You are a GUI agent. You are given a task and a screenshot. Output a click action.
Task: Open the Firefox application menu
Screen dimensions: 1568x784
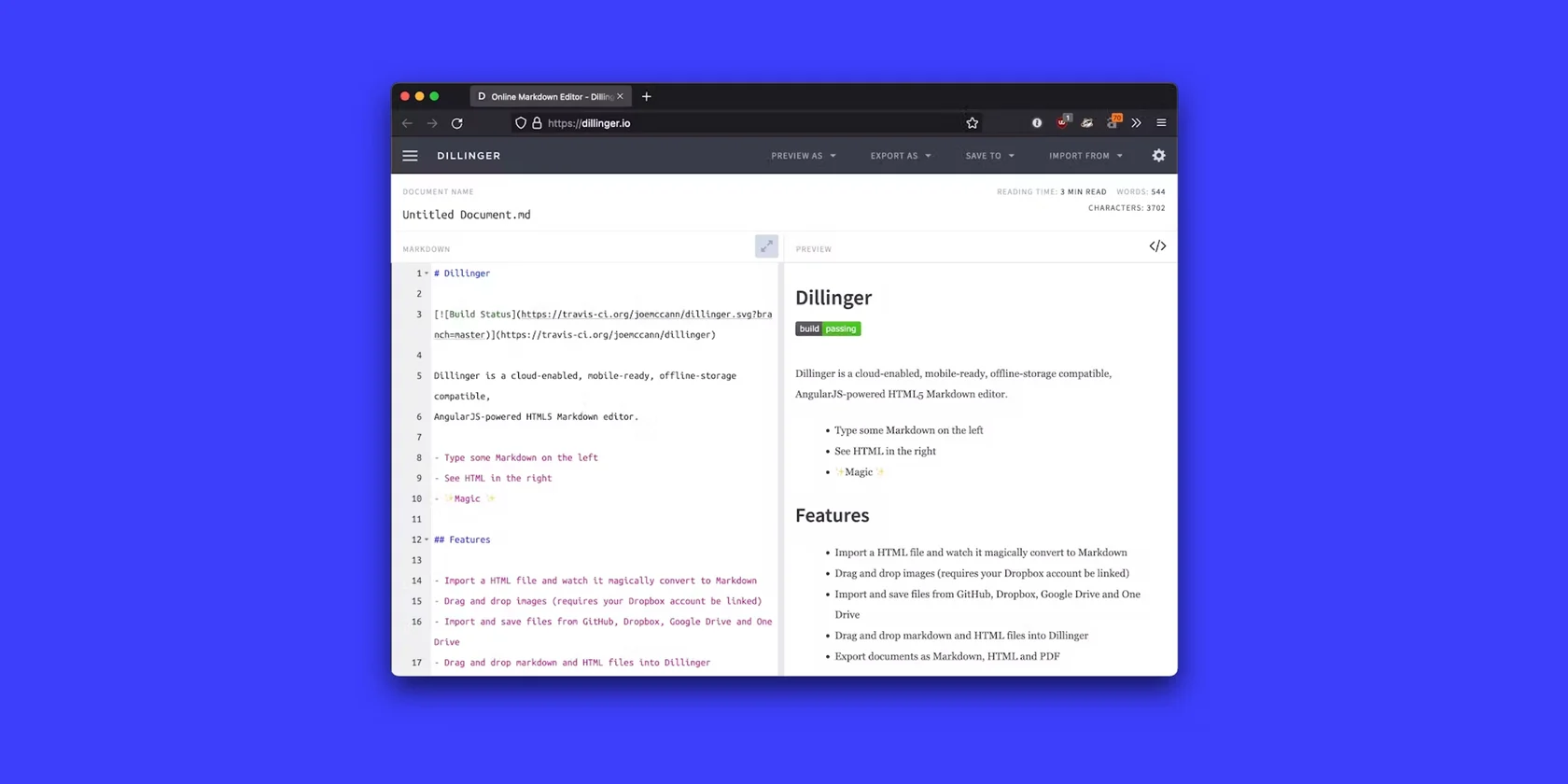[1161, 123]
